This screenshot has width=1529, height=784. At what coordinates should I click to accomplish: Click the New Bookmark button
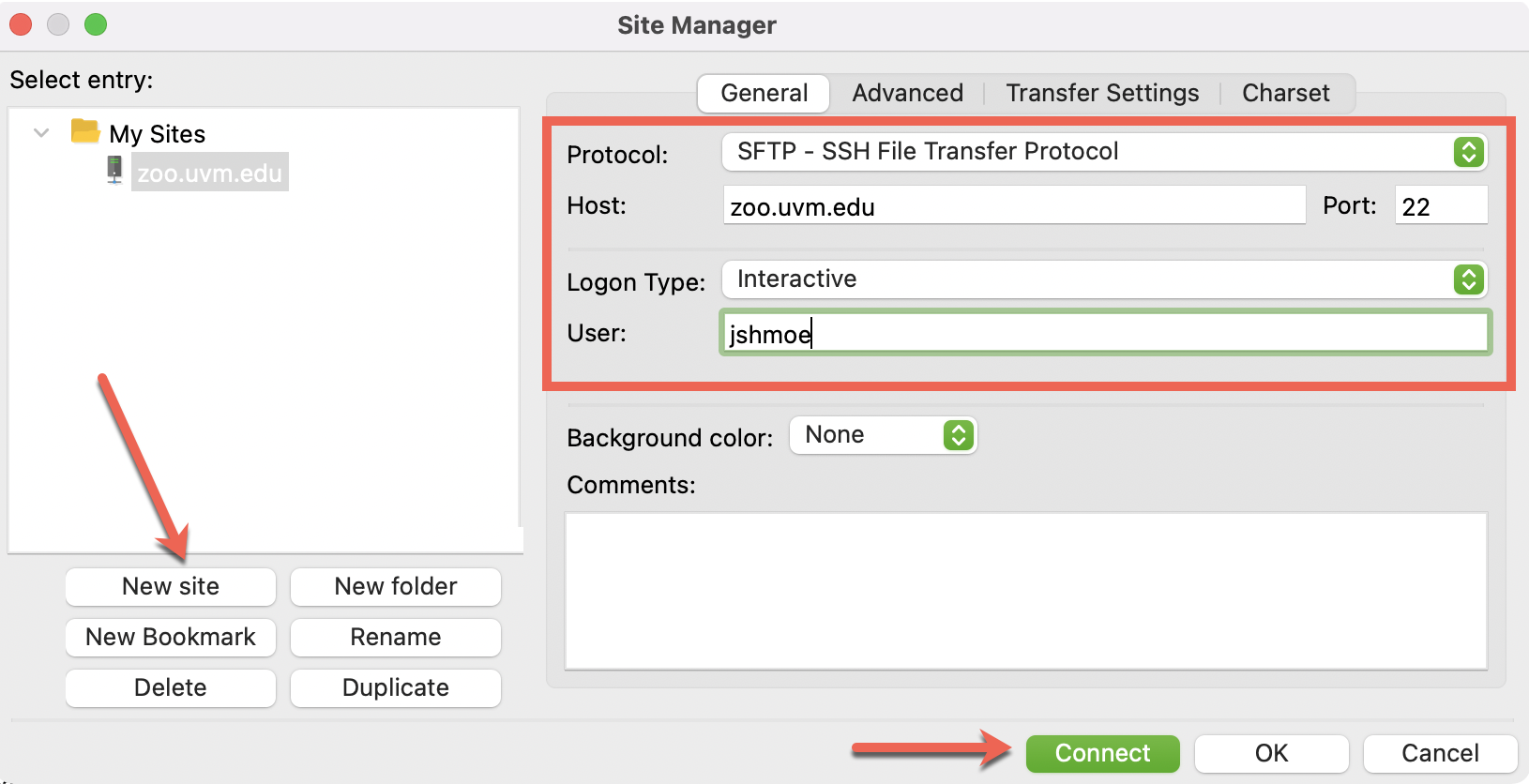[171, 637]
